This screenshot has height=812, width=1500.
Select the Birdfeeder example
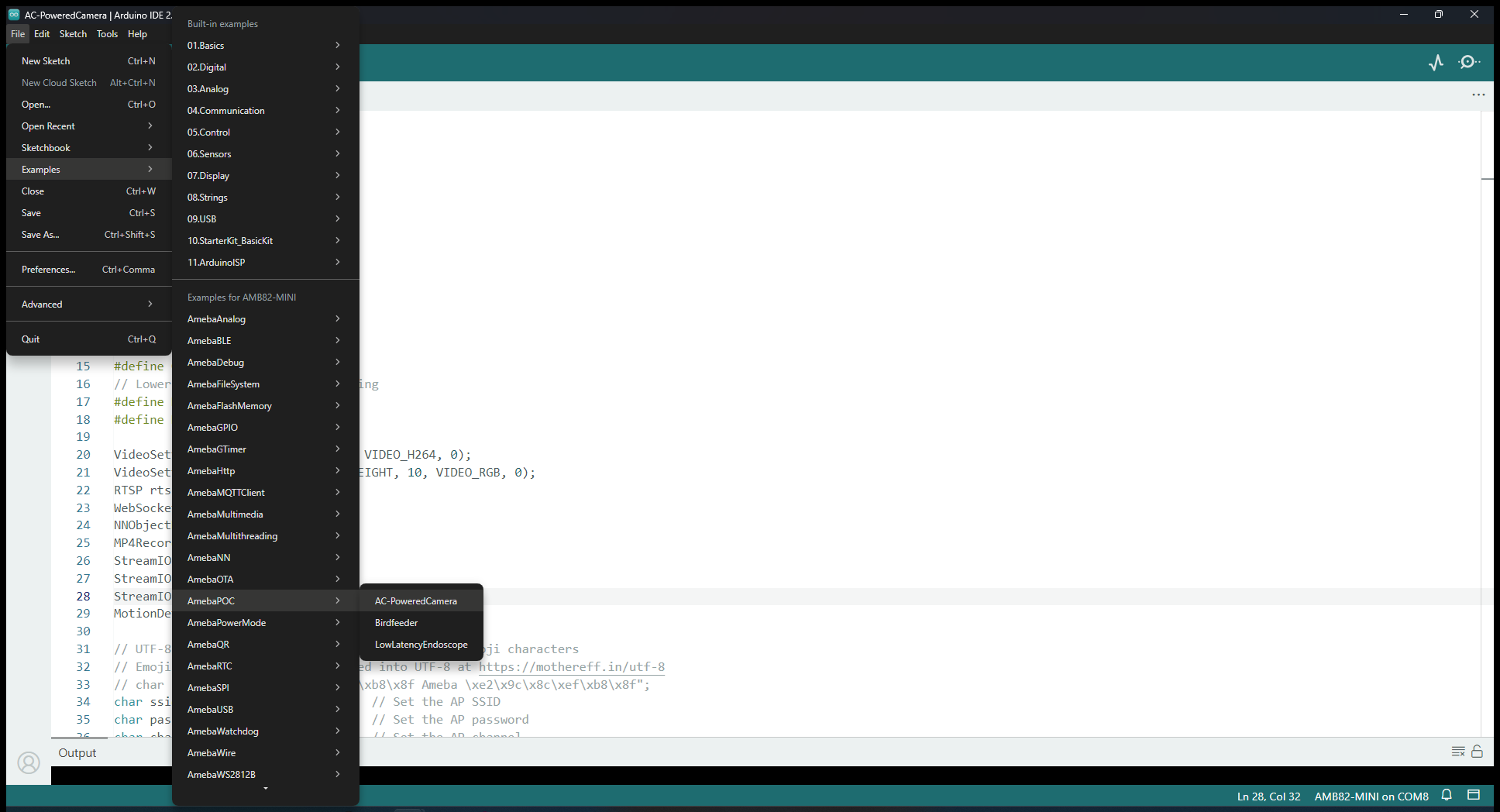[397, 623]
